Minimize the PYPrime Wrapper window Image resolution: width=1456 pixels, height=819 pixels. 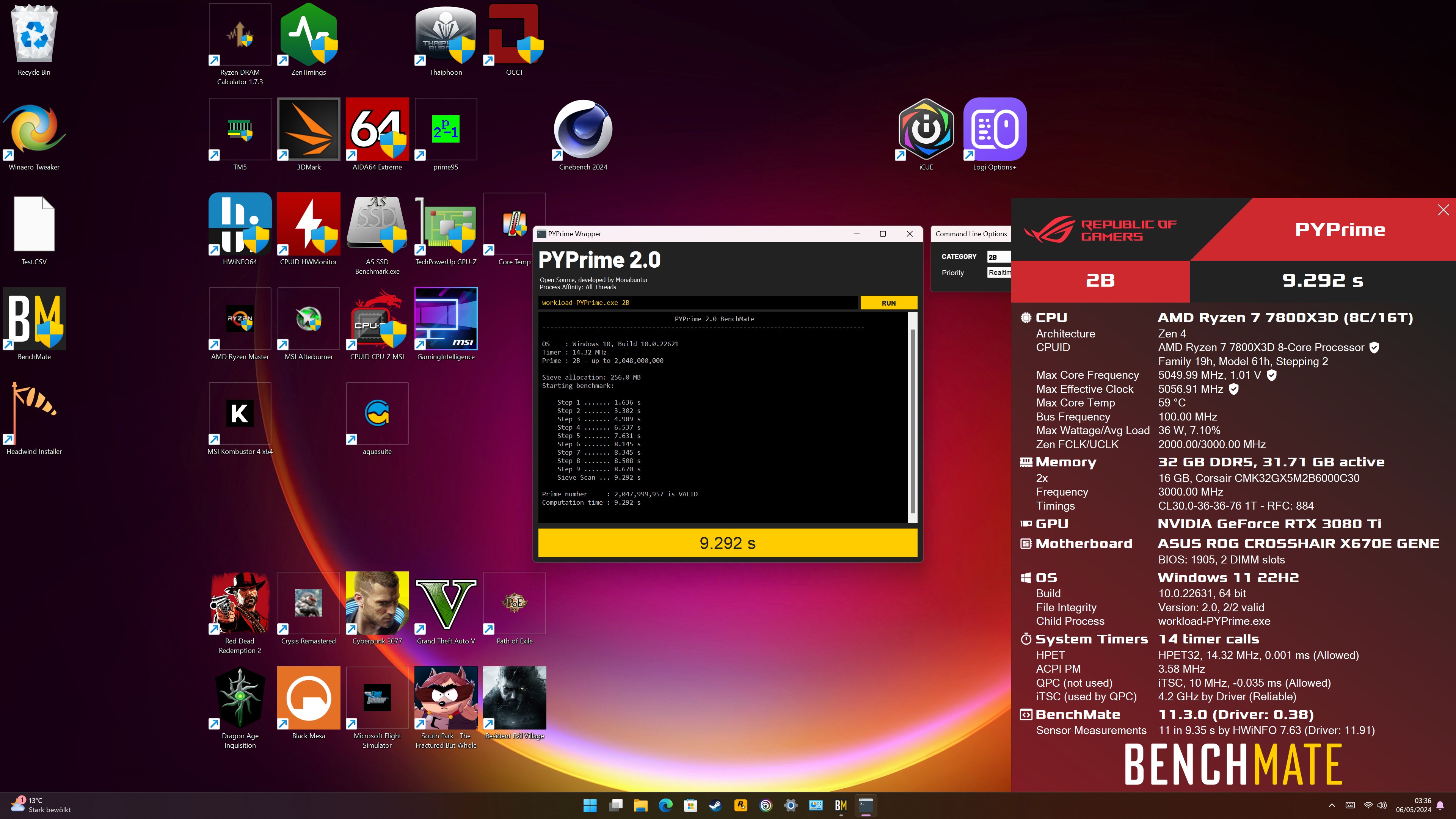[856, 234]
